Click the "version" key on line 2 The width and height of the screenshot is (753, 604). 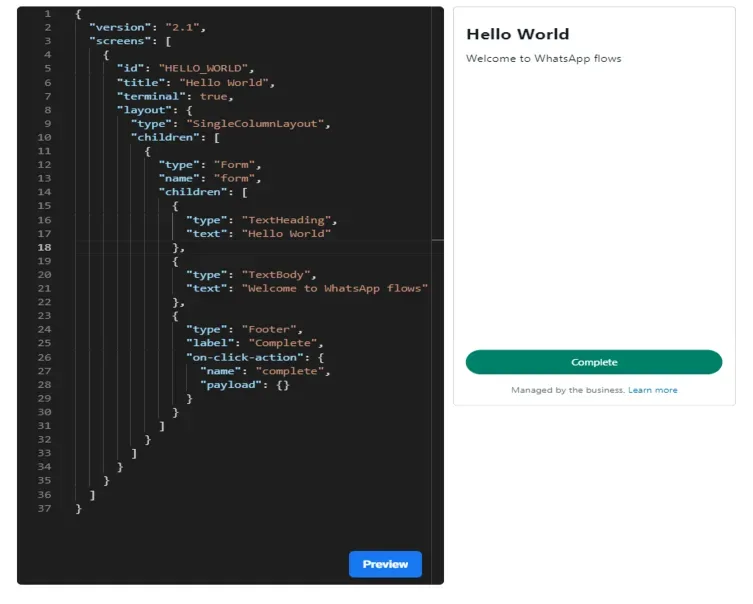[x=120, y=27]
